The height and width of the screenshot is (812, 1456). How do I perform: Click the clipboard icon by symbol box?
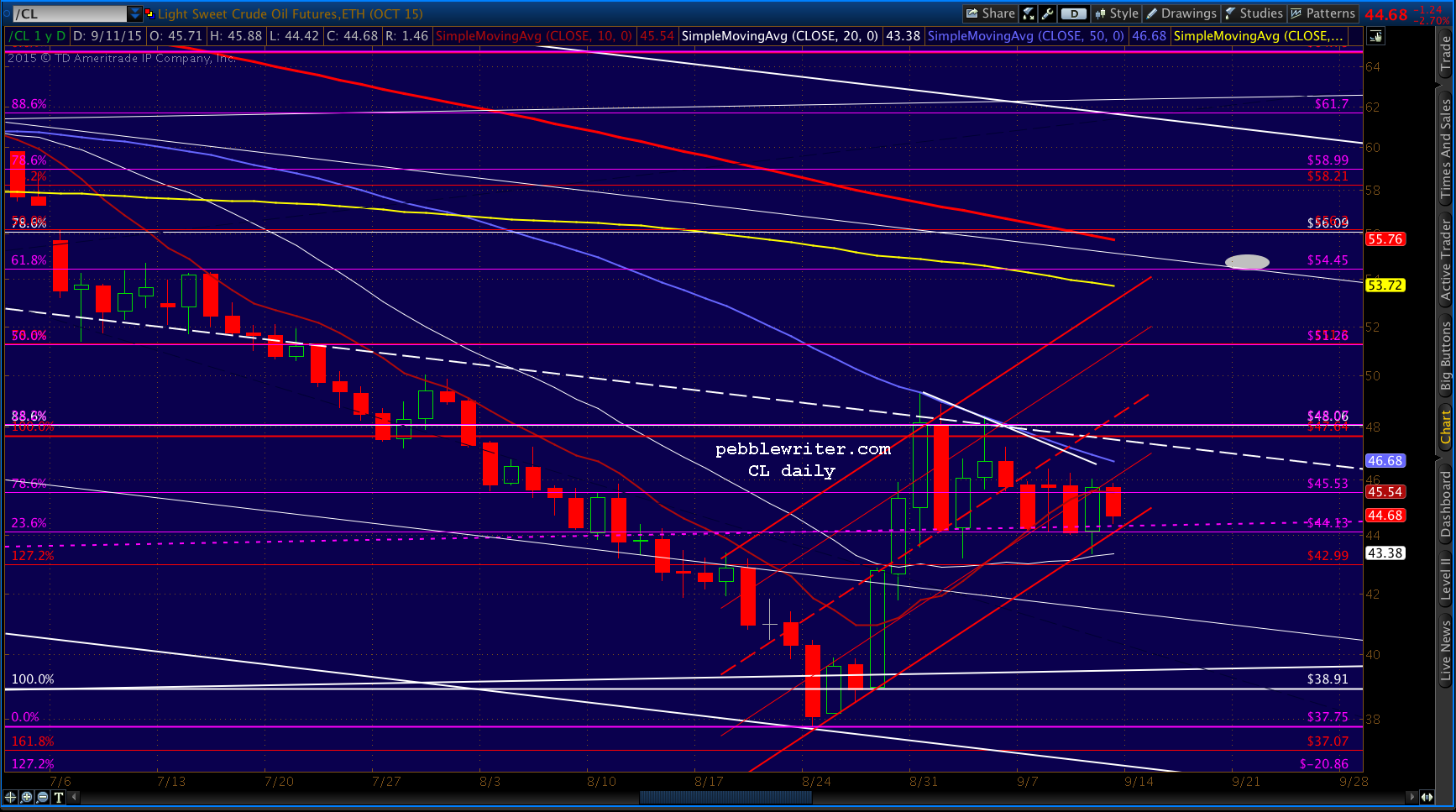pos(149,13)
